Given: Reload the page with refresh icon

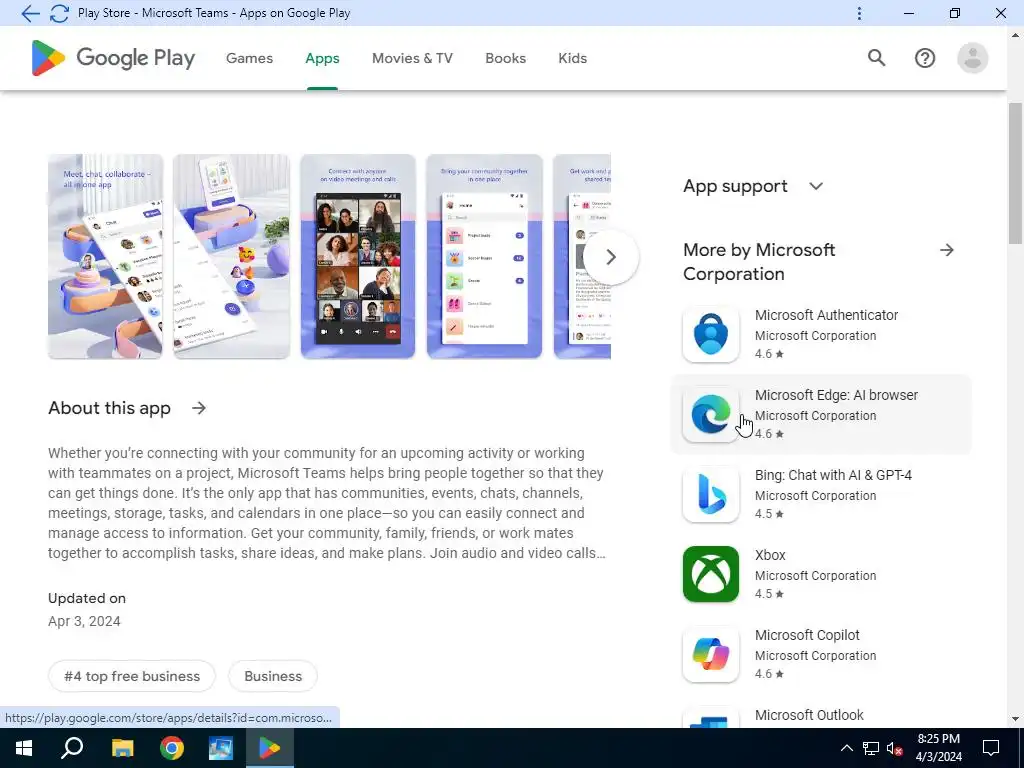Looking at the screenshot, I should point(59,13).
